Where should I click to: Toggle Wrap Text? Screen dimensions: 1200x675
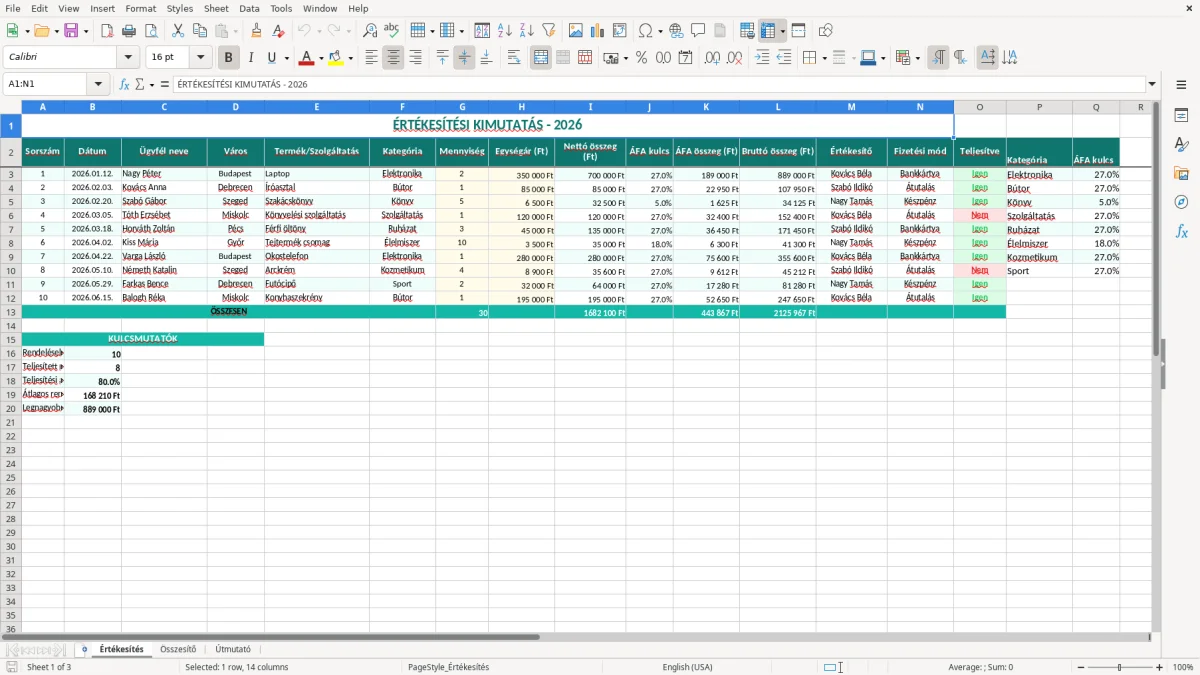point(514,58)
